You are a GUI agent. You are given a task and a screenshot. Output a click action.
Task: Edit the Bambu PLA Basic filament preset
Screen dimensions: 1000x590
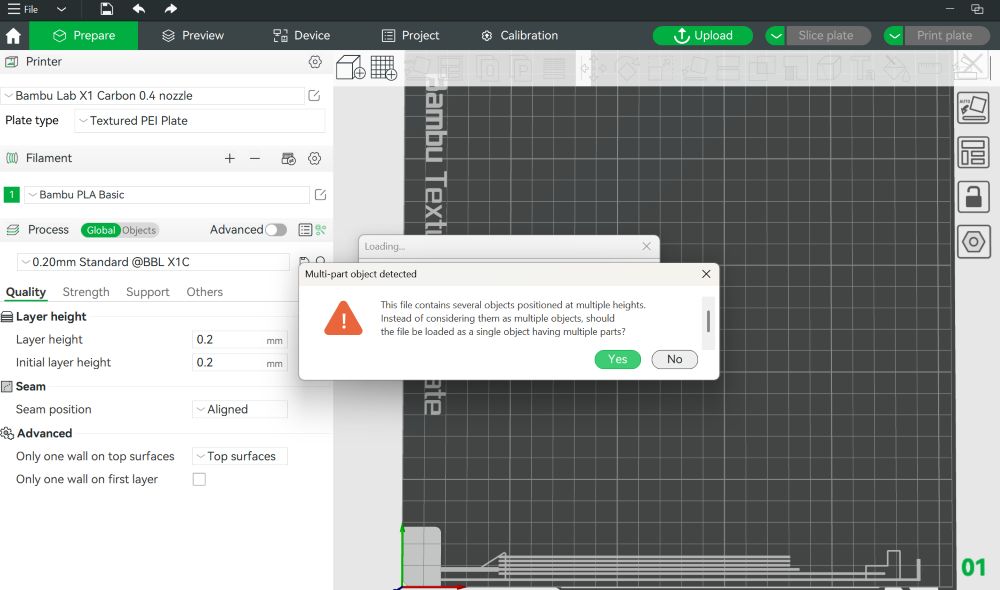tap(320, 195)
